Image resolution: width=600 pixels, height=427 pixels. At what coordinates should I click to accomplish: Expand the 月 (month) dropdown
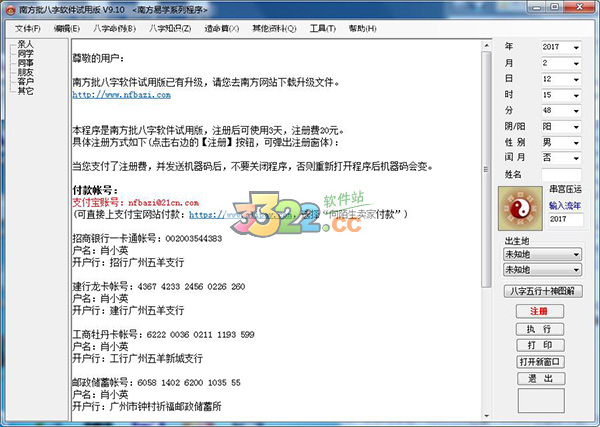pyautogui.click(x=576, y=64)
